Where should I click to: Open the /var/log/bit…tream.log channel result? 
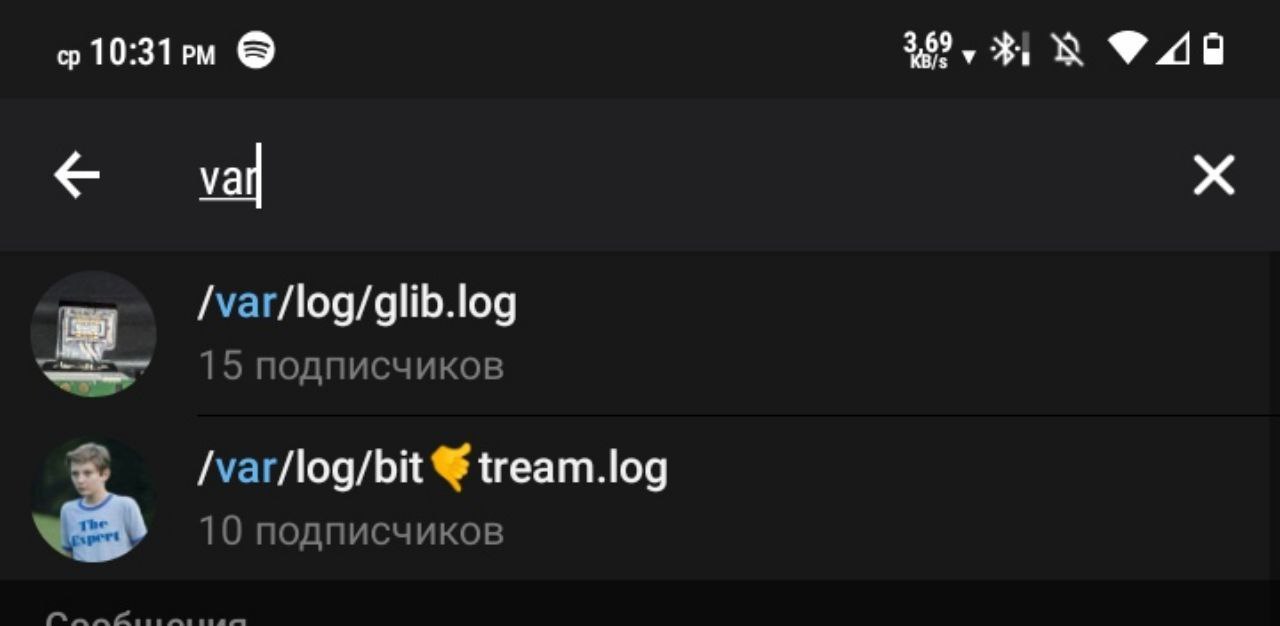coord(640,498)
